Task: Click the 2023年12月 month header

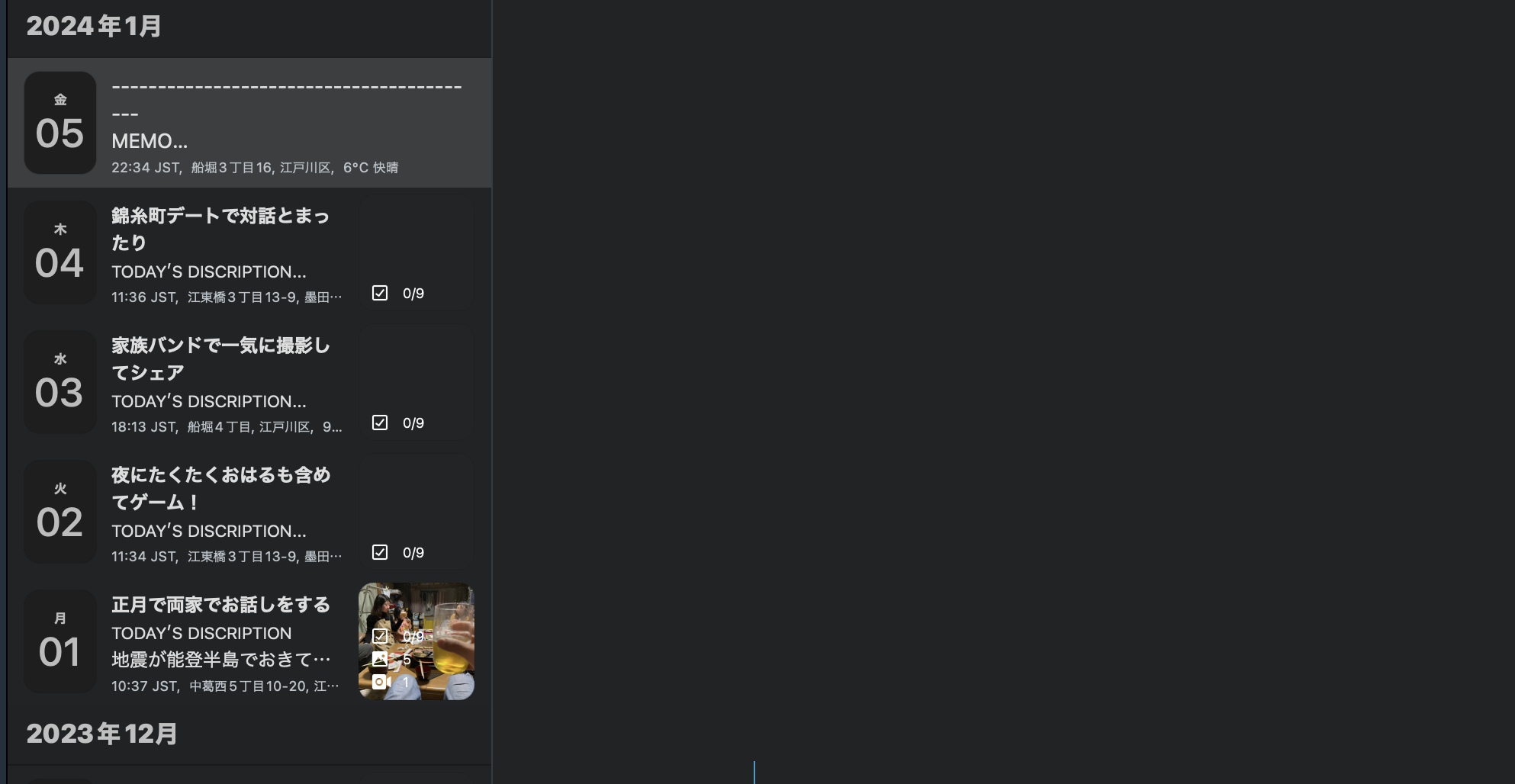Action: [x=101, y=734]
